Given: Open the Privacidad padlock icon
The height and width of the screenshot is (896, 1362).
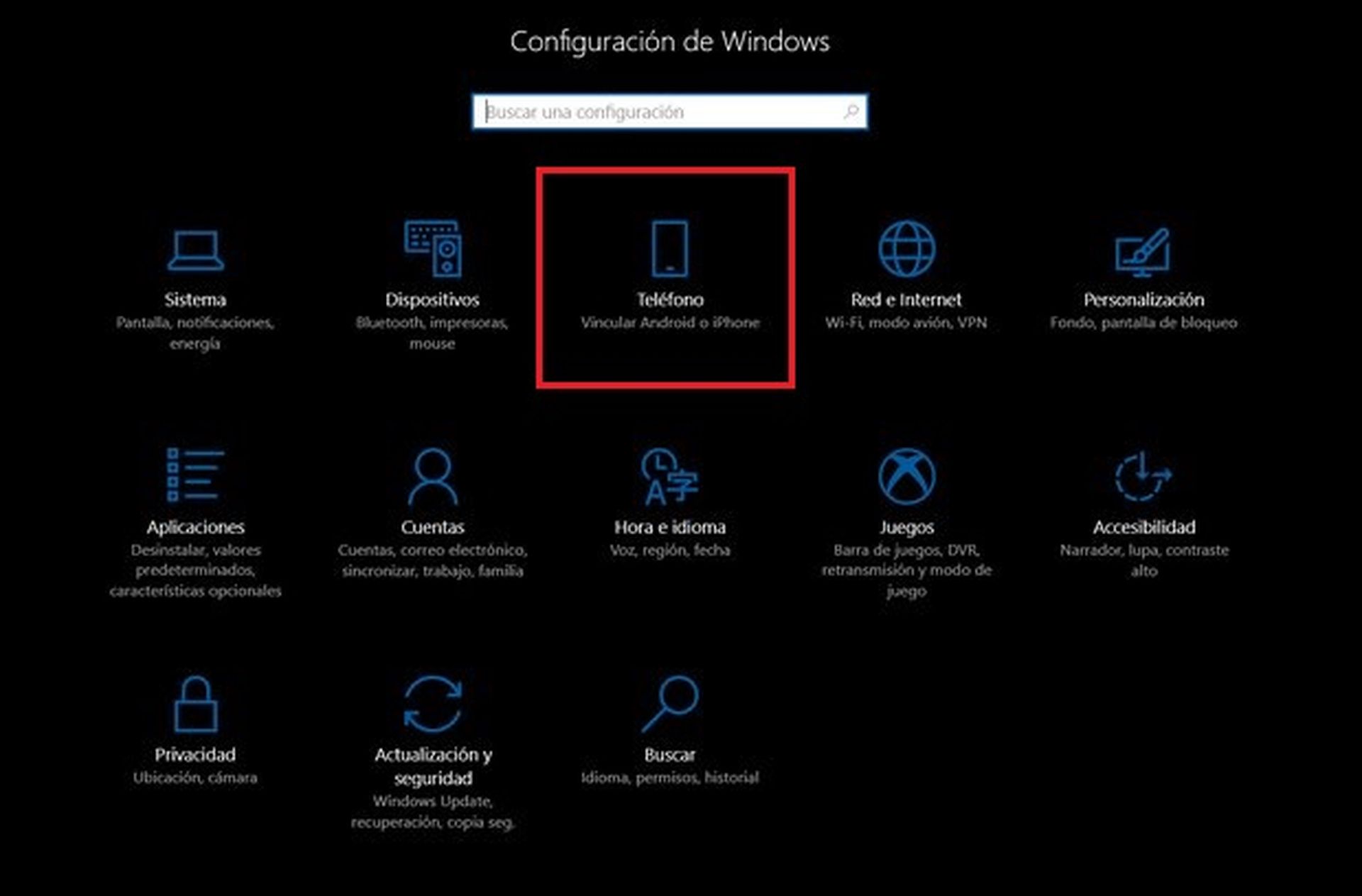Looking at the screenshot, I should click(196, 704).
